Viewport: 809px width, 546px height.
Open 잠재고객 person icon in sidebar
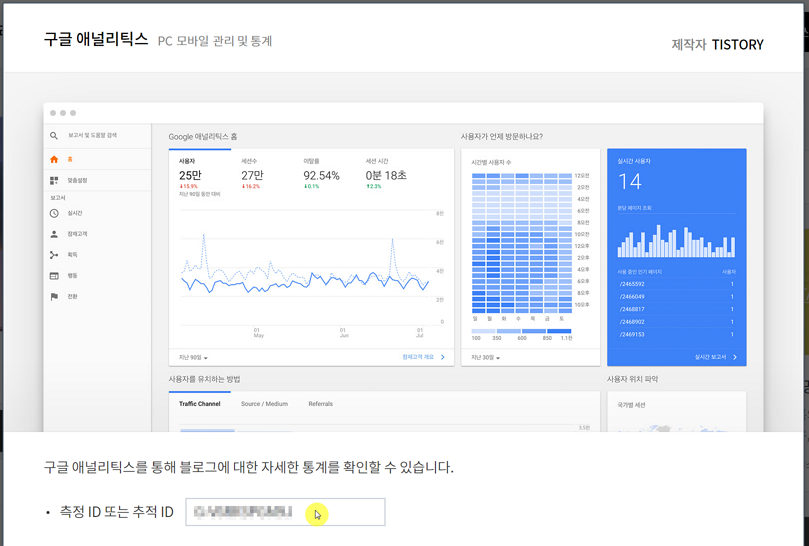[x=54, y=234]
